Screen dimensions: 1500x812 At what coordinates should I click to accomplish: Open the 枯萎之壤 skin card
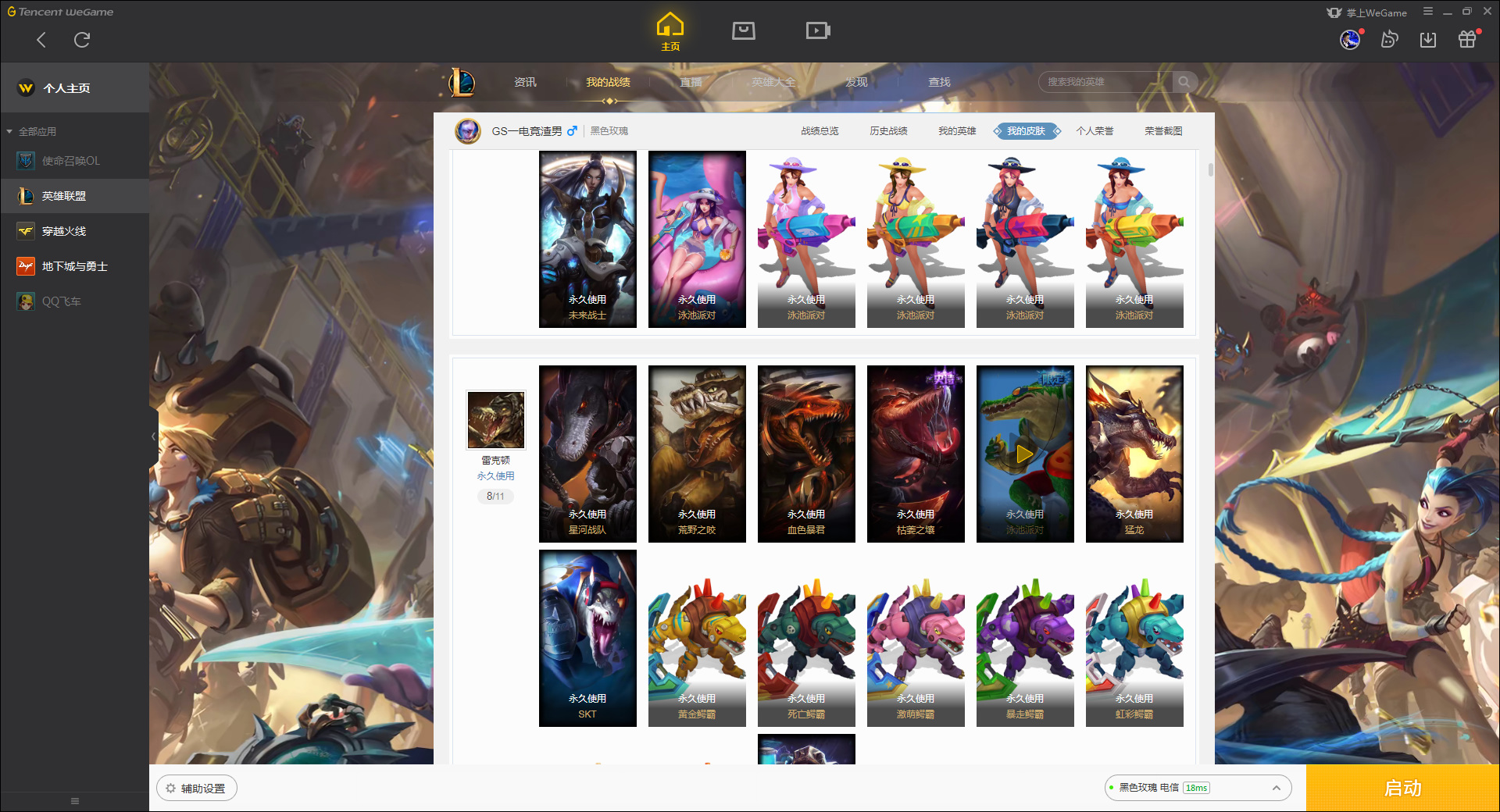pyautogui.click(x=916, y=454)
